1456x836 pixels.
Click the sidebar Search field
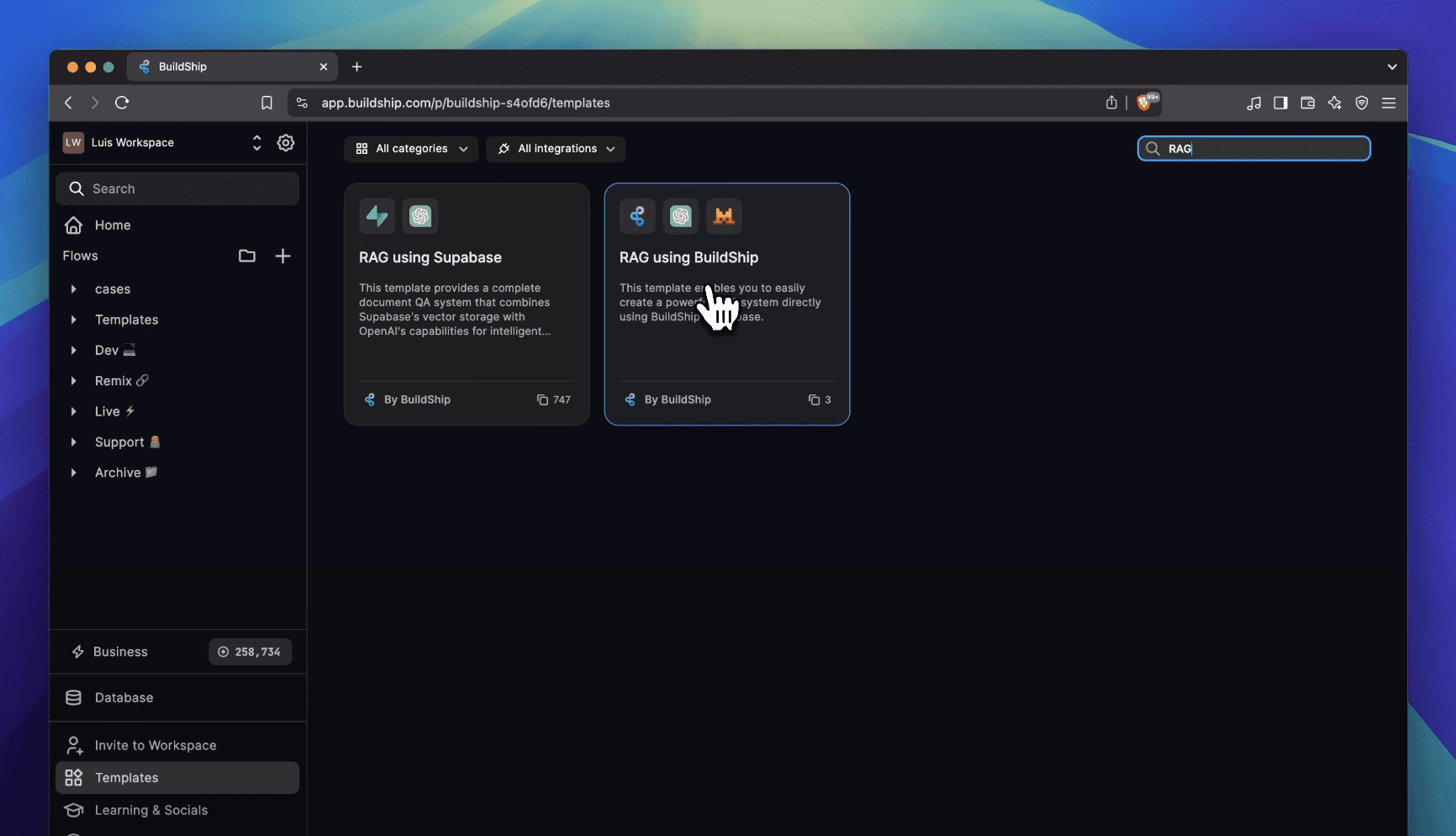177,188
